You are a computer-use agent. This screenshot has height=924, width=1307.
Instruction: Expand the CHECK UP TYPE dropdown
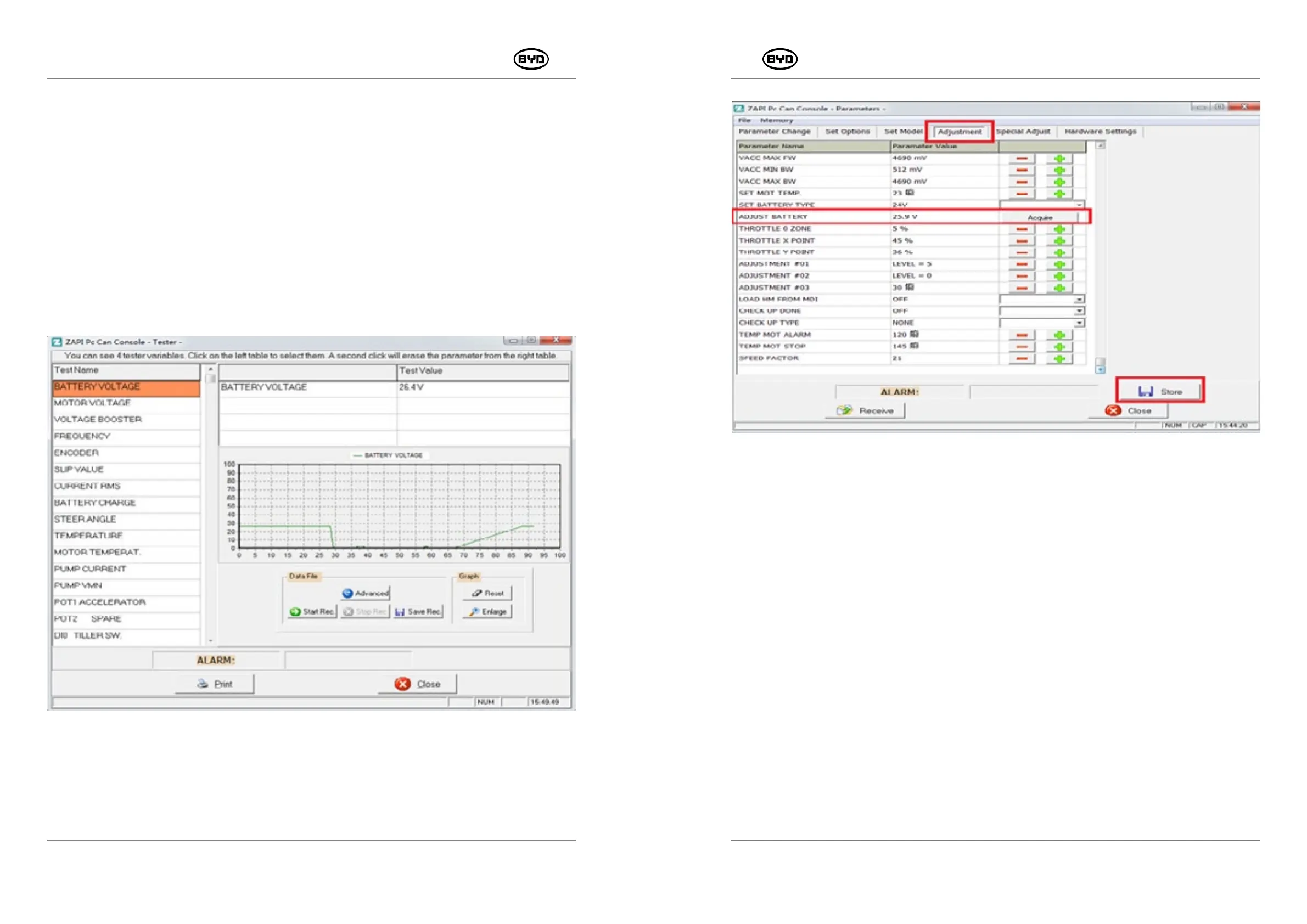pos(1079,323)
